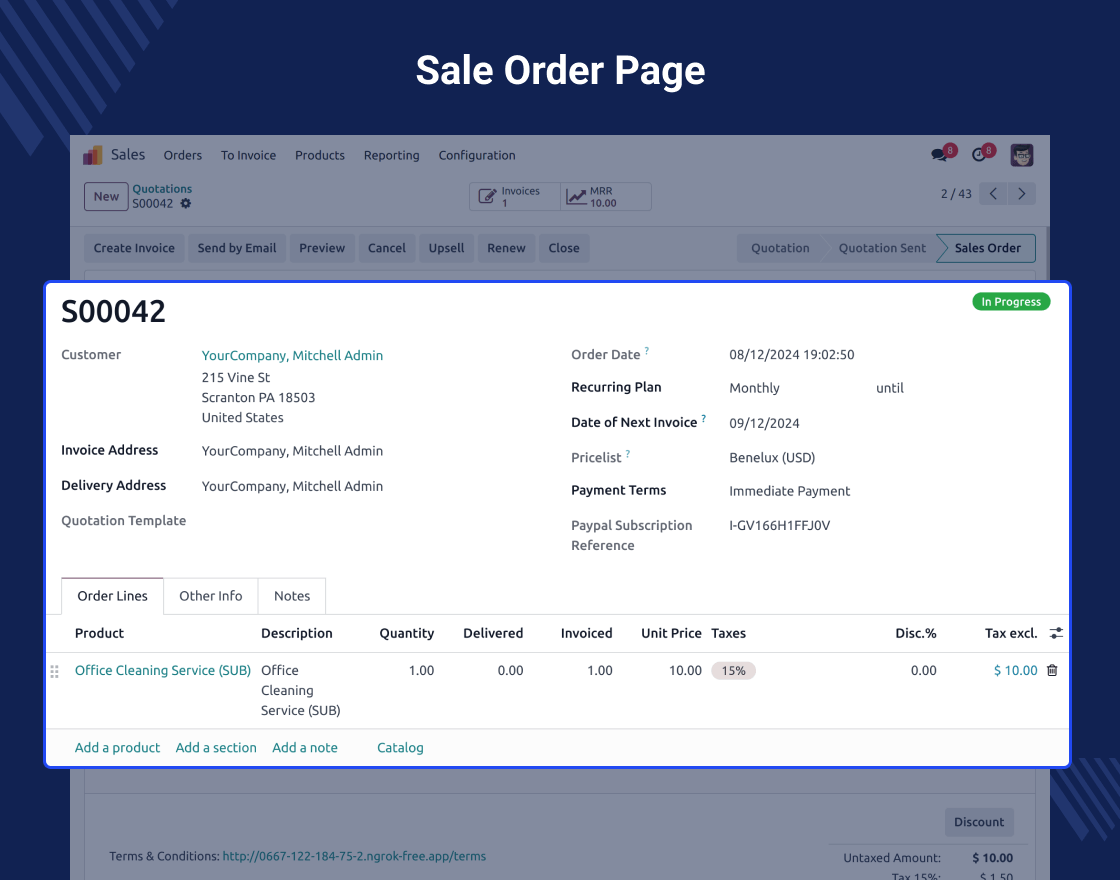Click the Preview button
This screenshot has width=1120, height=880.
pos(322,248)
